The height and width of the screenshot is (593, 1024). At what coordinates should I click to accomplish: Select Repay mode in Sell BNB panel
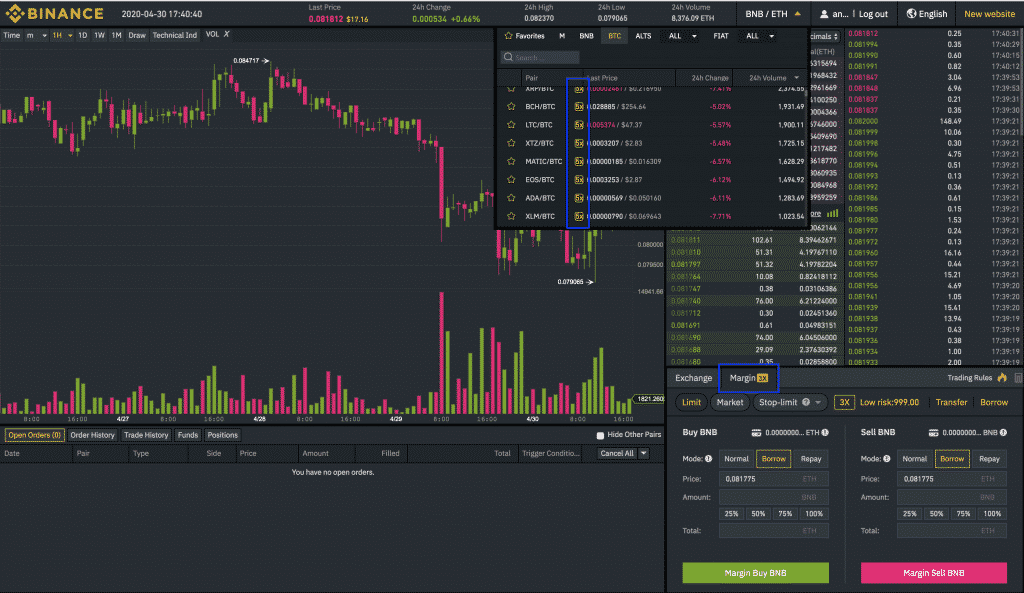click(x=989, y=458)
